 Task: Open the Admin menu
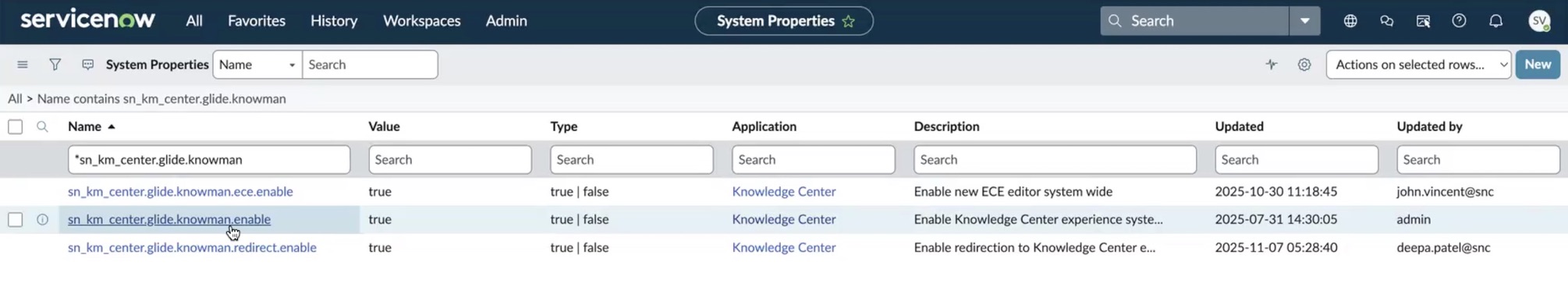pos(506,21)
